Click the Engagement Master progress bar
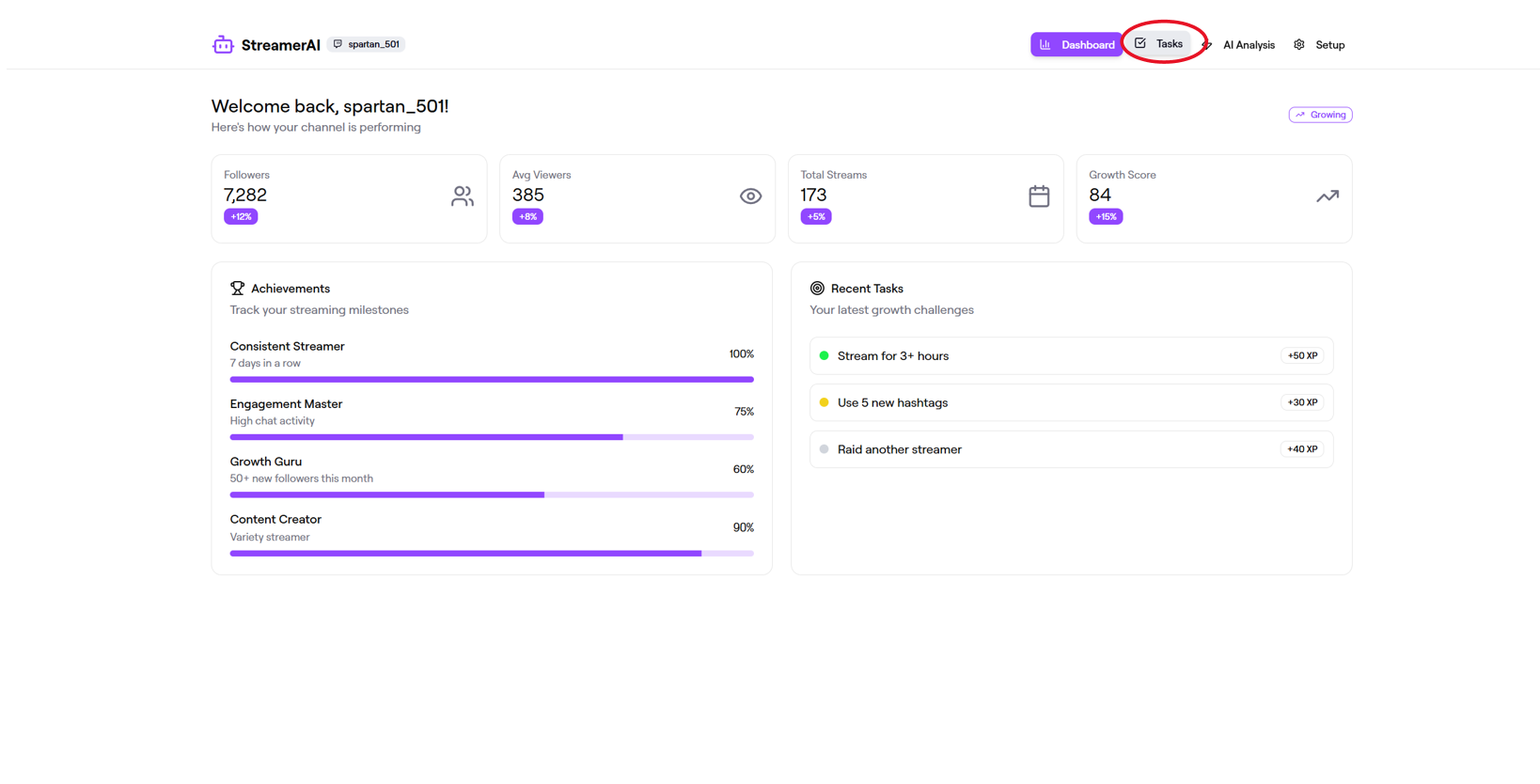This screenshot has height=784, width=1540. click(492, 437)
